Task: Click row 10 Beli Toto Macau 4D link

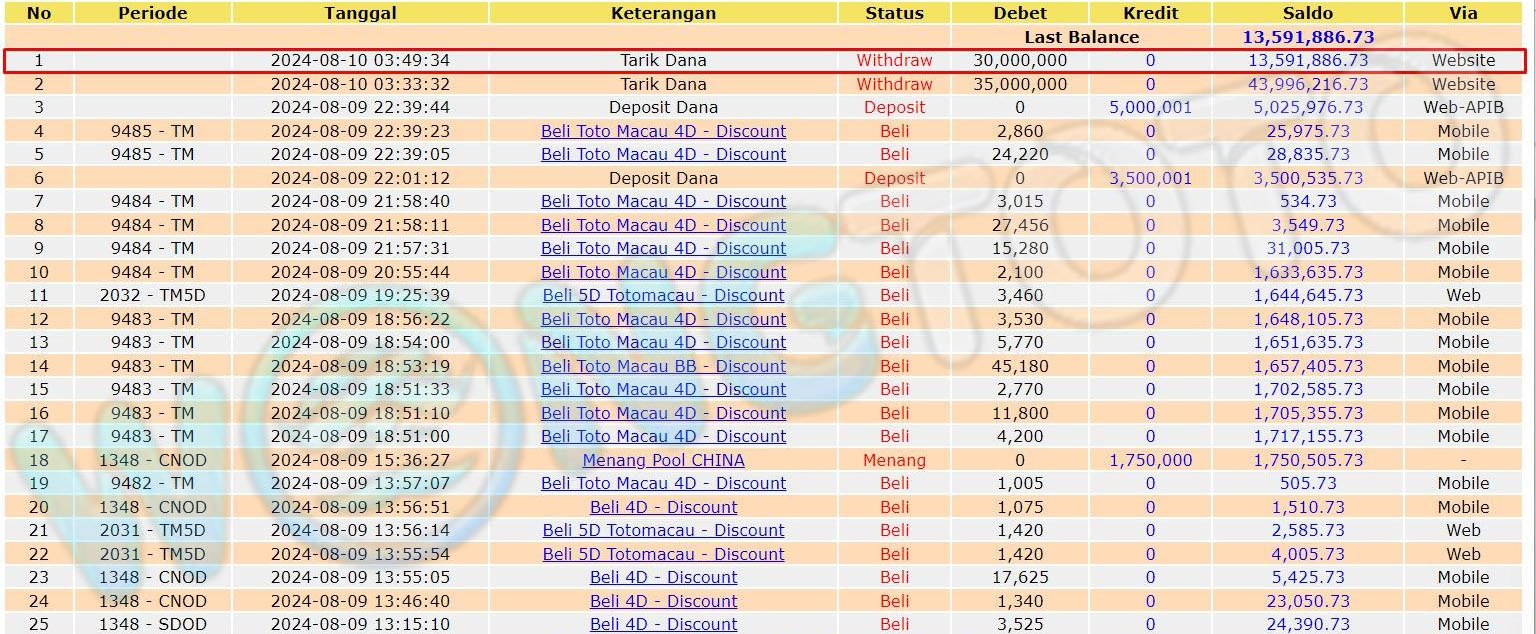Action: (663, 272)
